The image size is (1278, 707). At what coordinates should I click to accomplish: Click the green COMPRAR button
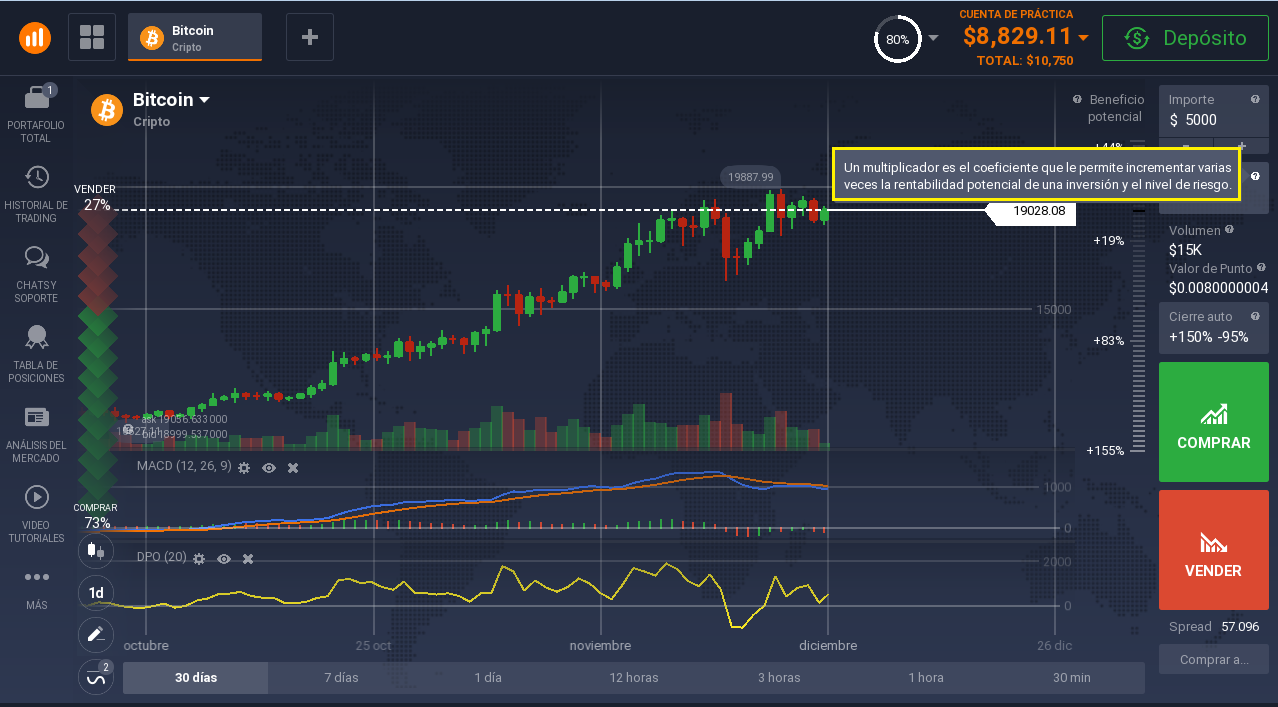pos(1213,422)
